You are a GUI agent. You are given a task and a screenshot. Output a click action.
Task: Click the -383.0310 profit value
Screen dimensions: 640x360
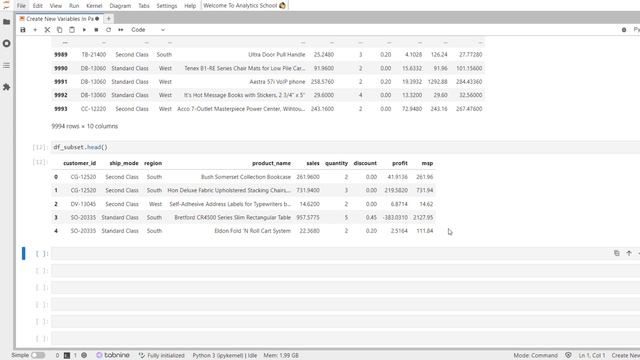click(x=395, y=217)
